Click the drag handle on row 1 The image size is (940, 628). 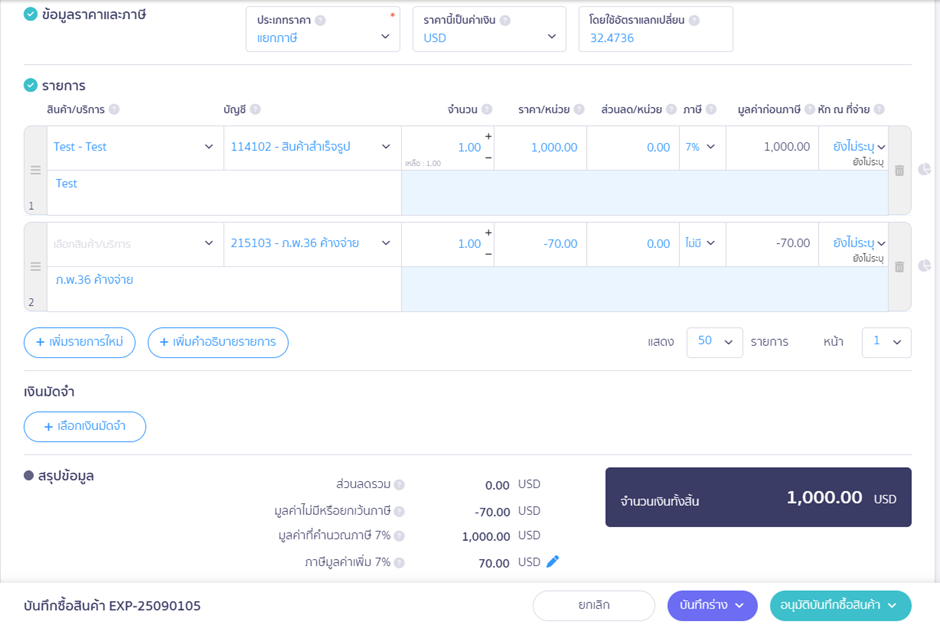tap(36, 171)
